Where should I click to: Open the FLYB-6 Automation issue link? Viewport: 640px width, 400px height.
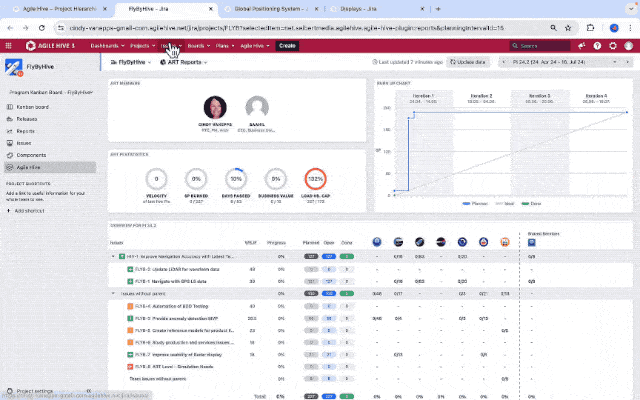point(171,306)
